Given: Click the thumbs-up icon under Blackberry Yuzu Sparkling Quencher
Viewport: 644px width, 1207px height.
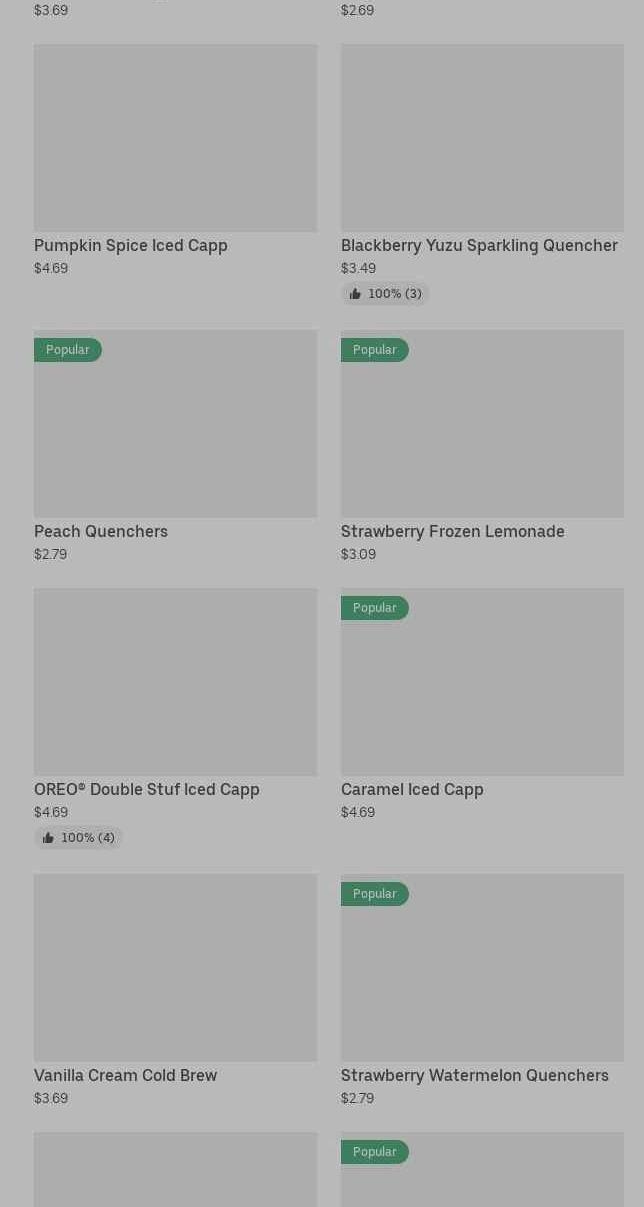Looking at the screenshot, I should tap(355, 294).
